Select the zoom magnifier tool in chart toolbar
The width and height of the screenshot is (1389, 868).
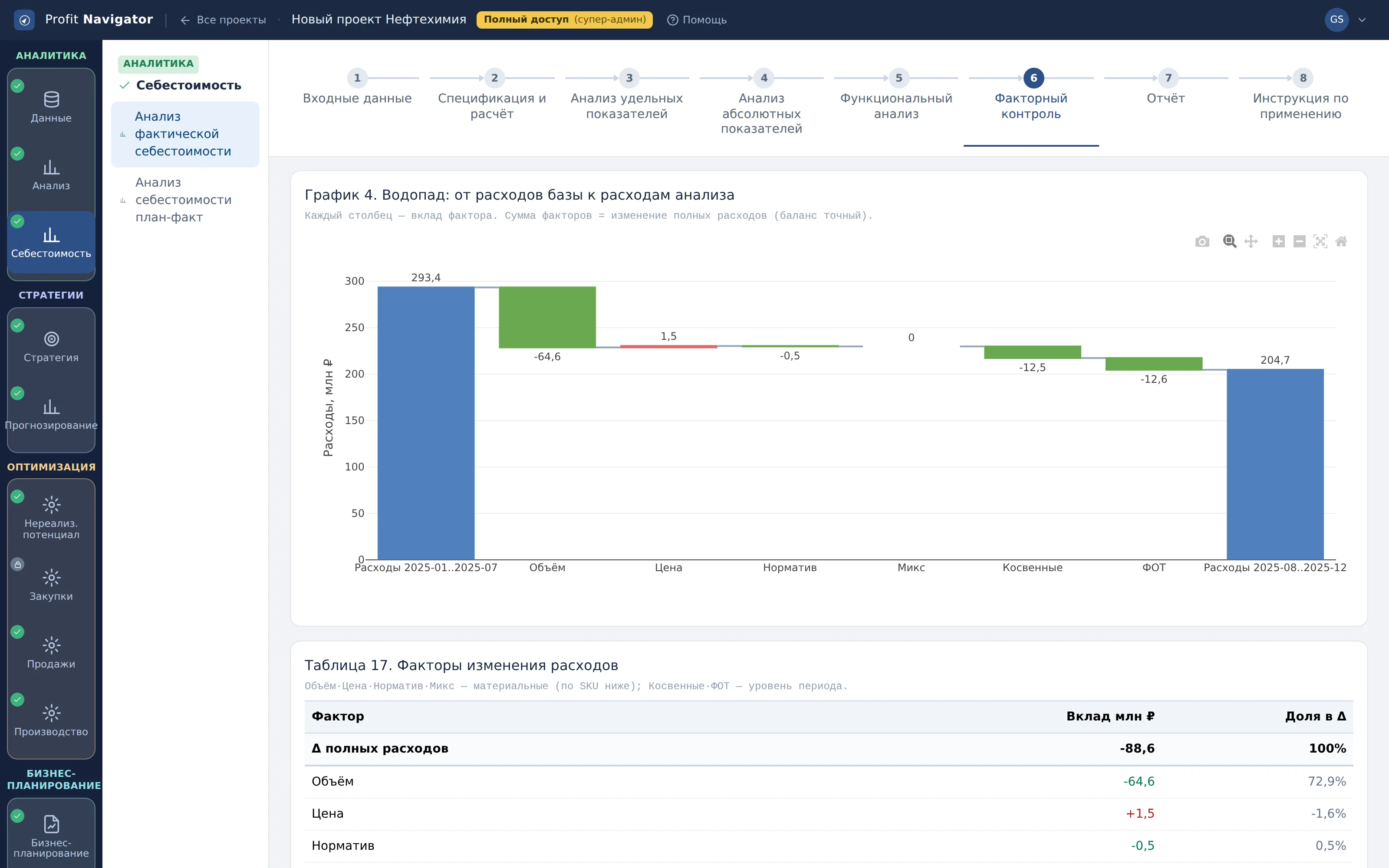click(1229, 242)
